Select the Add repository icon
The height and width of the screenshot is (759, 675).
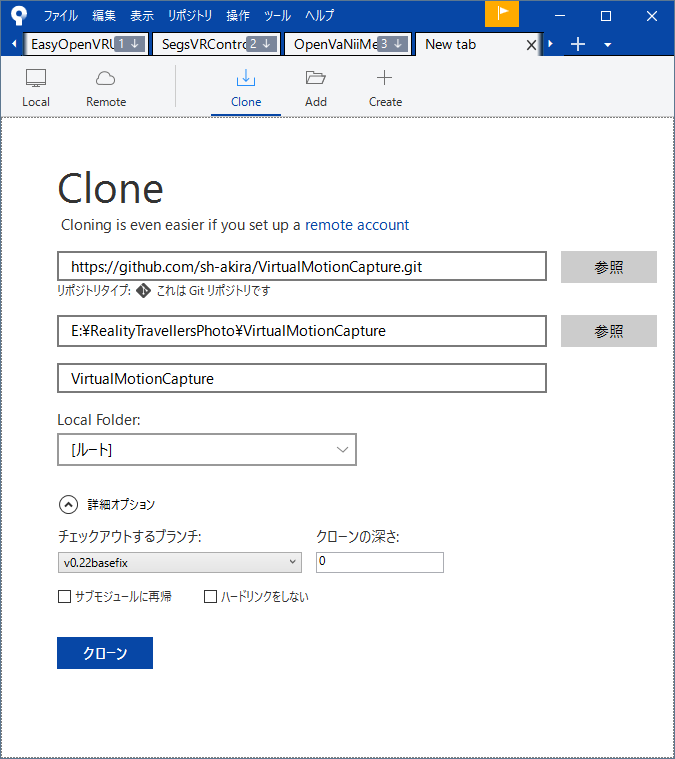pos(316,88)
